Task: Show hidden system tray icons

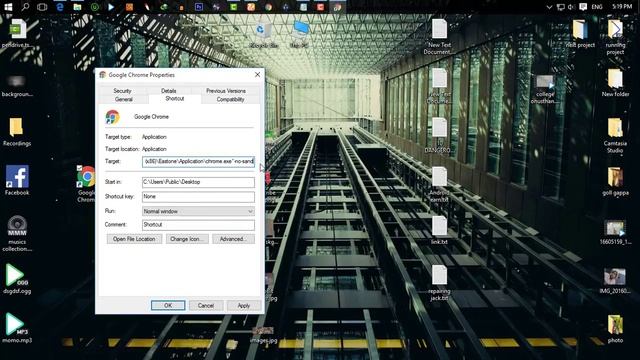Action: (549, 7)
